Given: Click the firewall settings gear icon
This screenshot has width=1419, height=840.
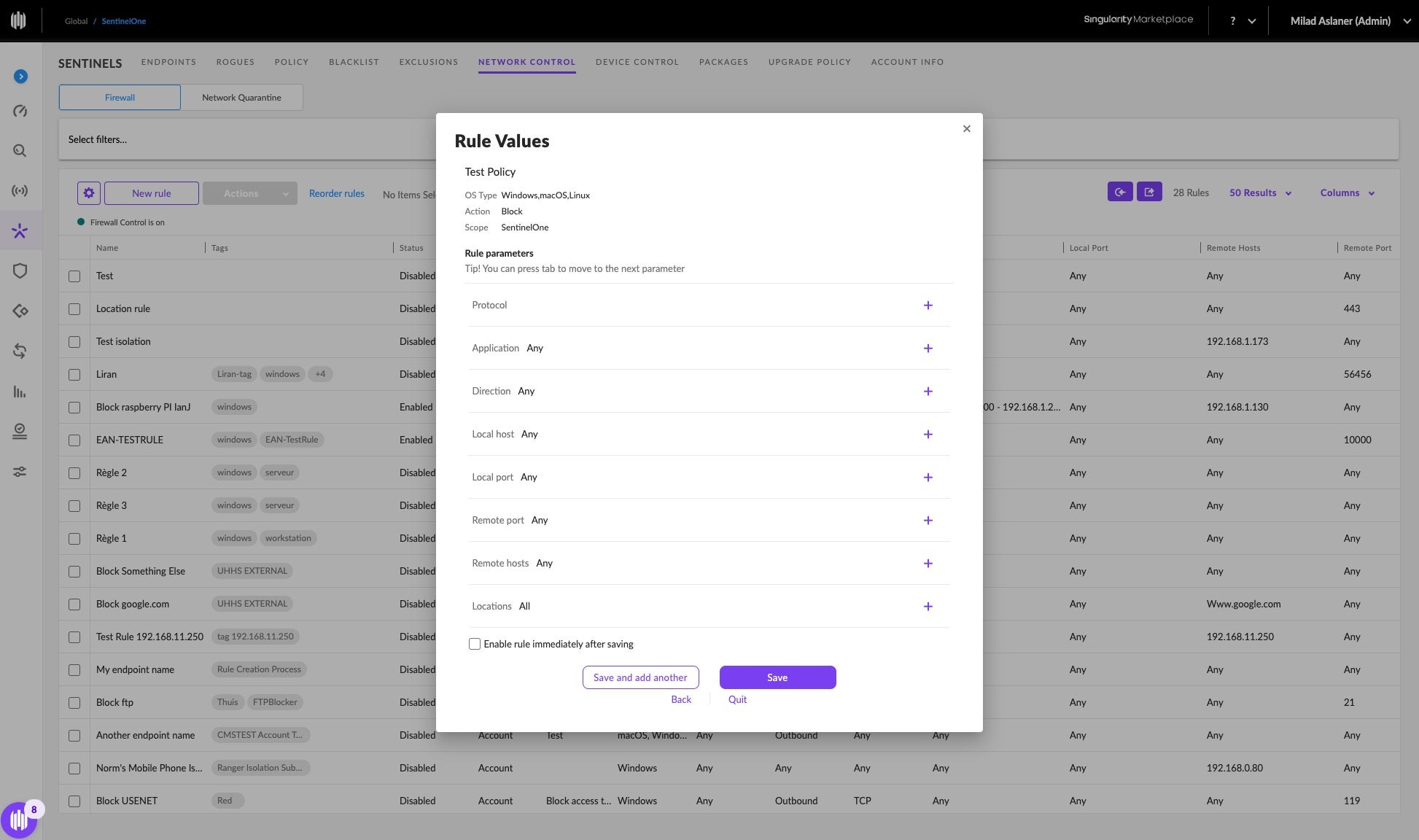Looking at the screenshot, I should [x=88, y=193].
